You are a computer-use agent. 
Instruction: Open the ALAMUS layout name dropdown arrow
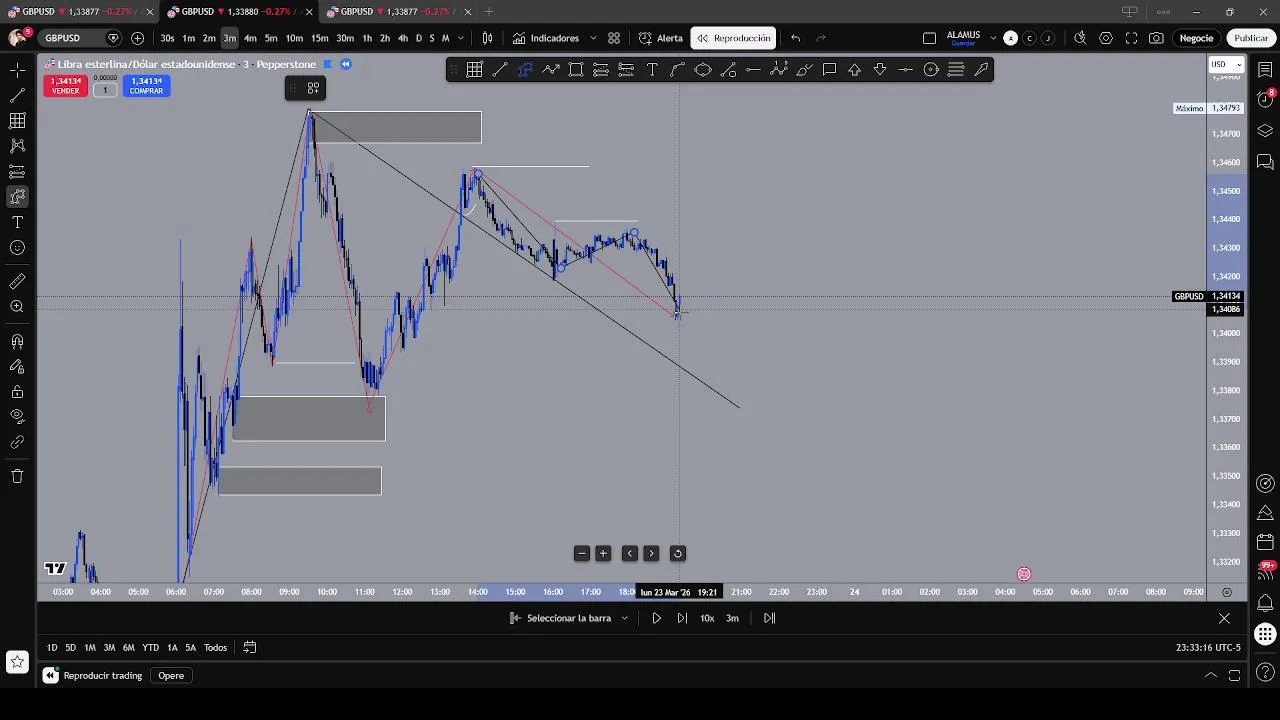993,38
